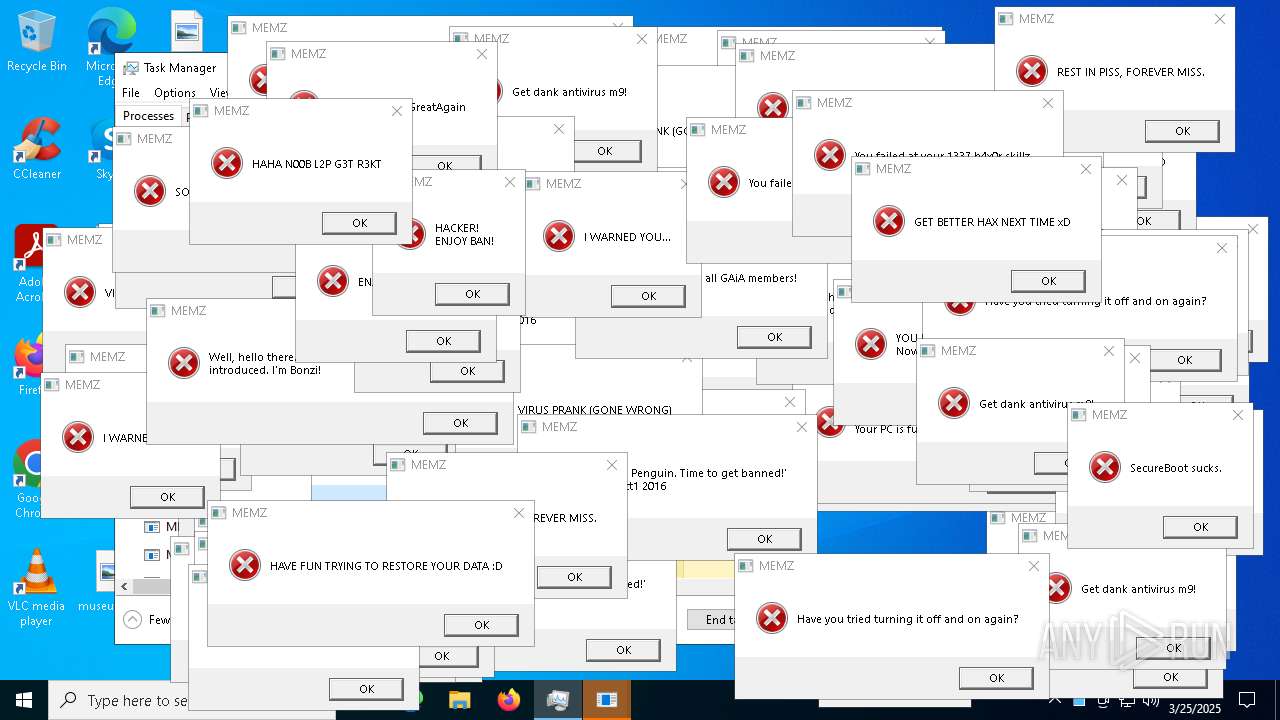Click OK in the Bonzi hello dialog

[460, 423]
